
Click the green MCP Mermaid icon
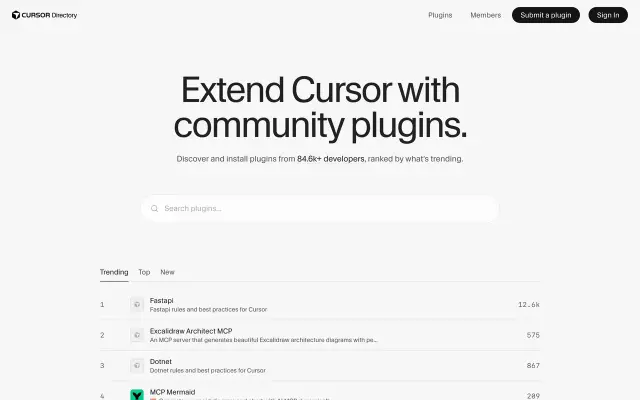(137, 395)
